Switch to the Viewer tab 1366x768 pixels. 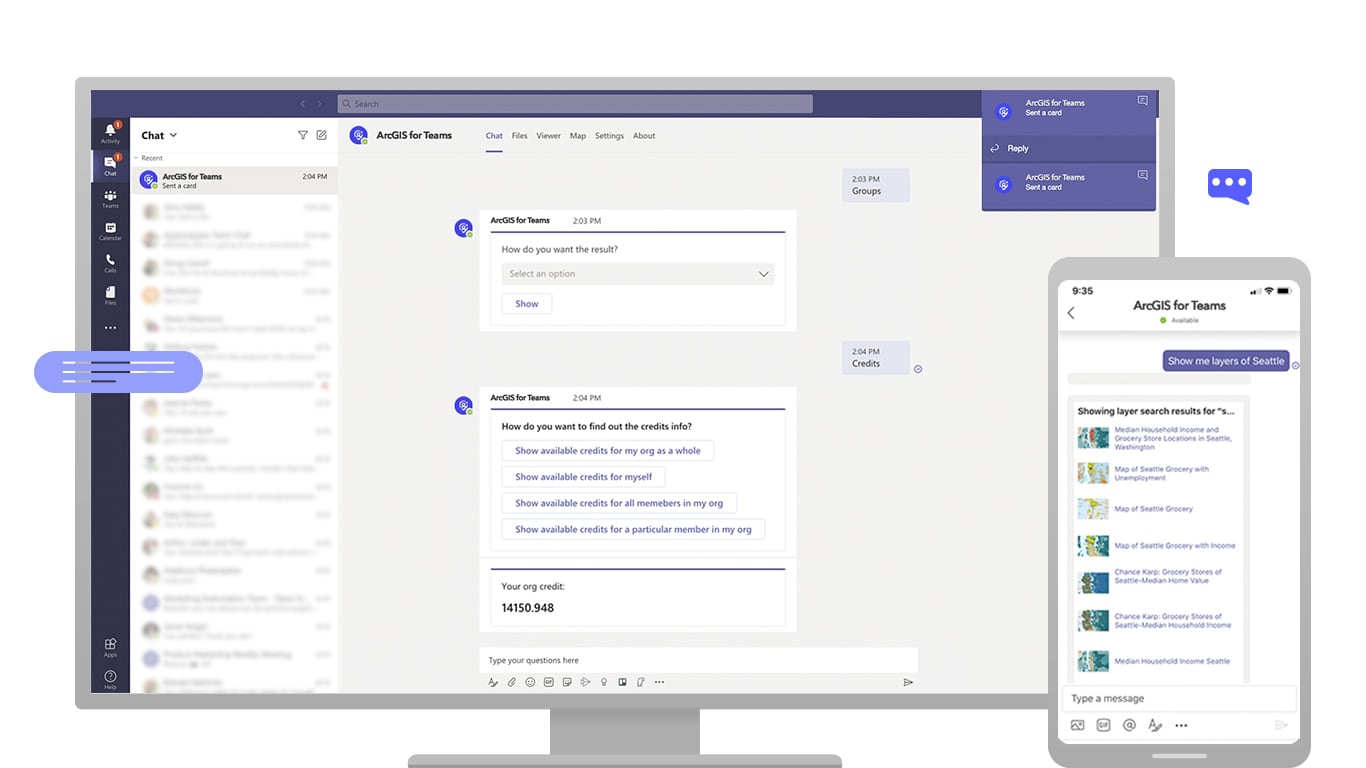pos(548,136)
